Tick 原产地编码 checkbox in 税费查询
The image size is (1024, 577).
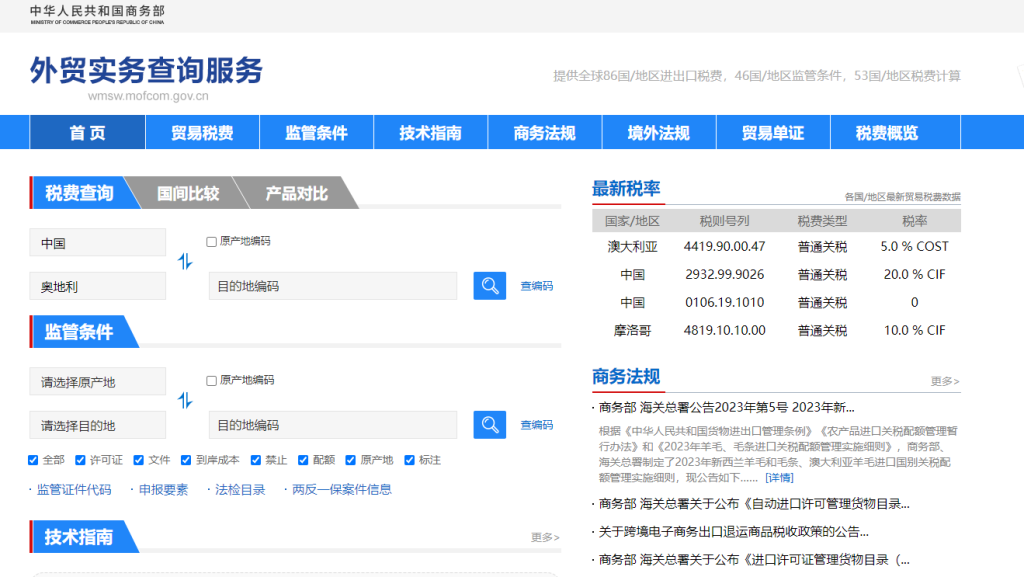(x=212, y=242)
